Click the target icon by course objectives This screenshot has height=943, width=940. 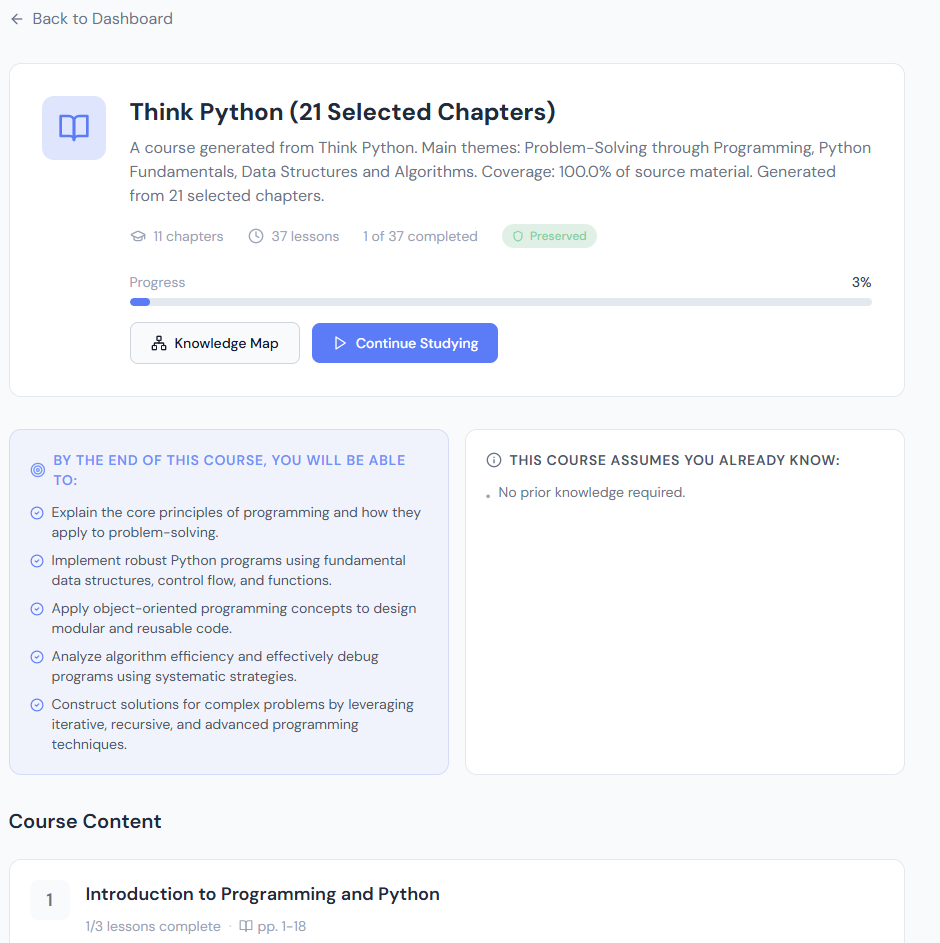[38, 470]
